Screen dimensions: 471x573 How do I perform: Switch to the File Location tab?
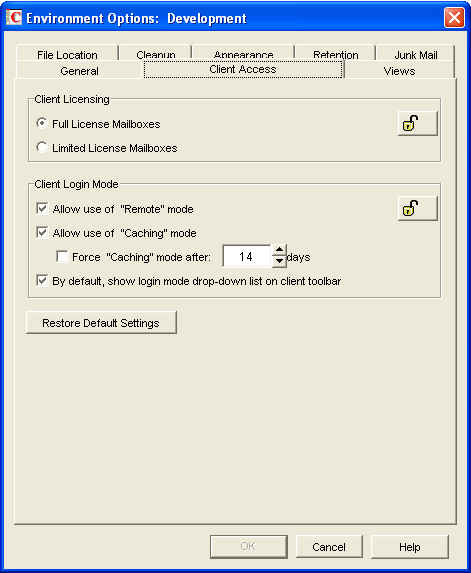67,54
